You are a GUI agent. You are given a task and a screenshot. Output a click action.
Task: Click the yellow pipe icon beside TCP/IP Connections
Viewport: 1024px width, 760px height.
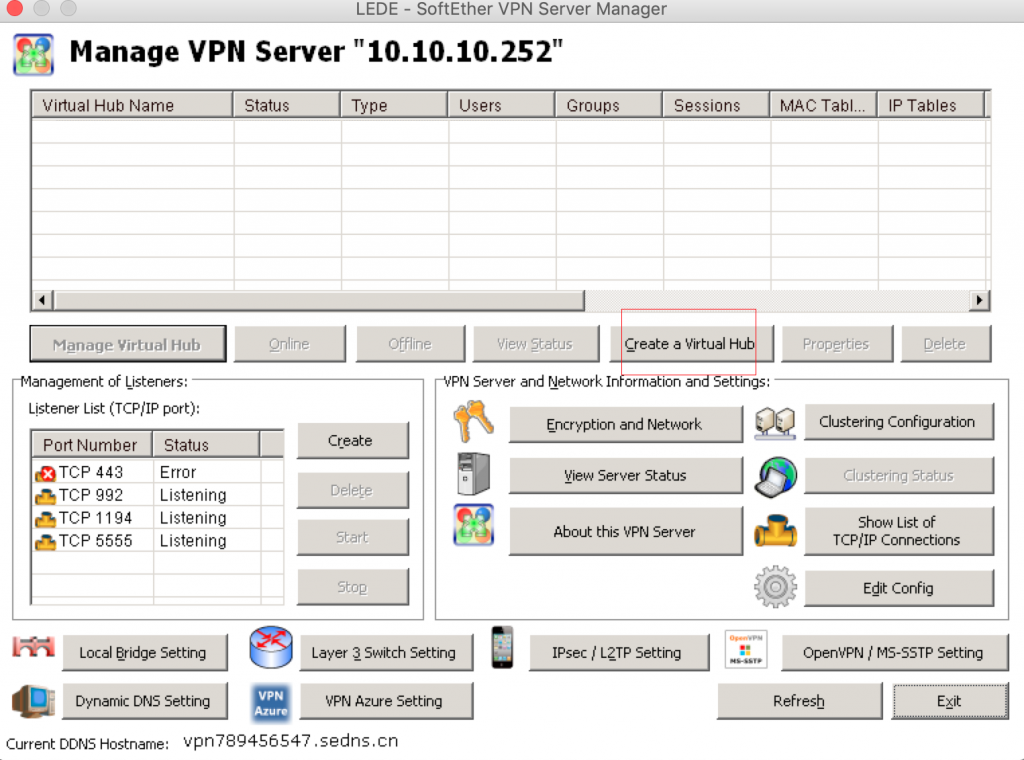(x=775, y=530)
